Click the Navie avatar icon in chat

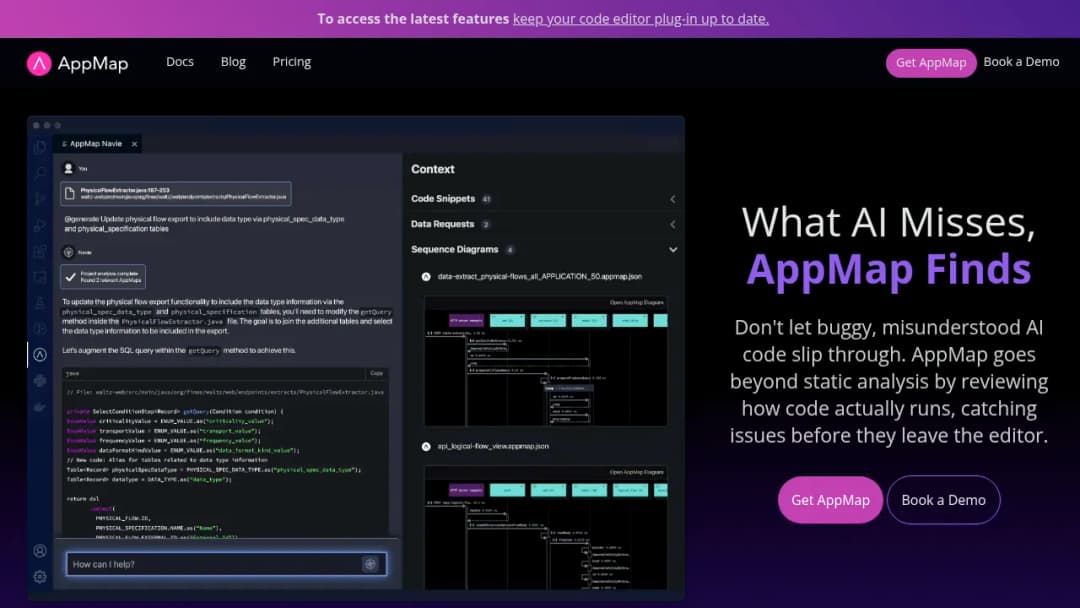[68, 252]
